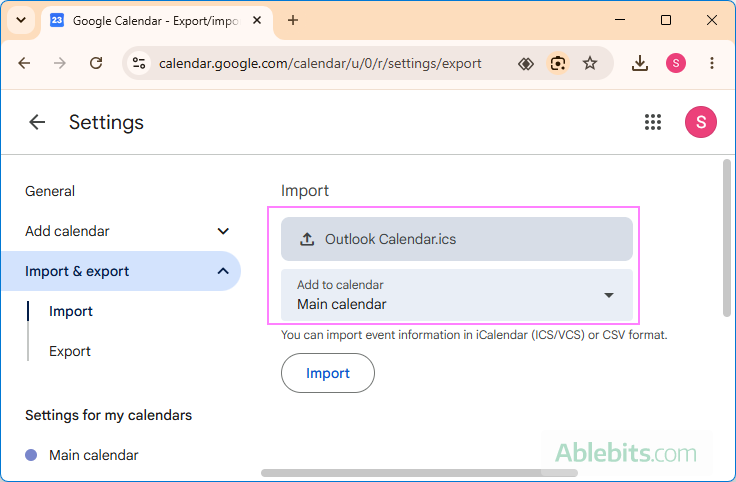Screen dimensions: 736x482
Task: Click the horizontal scrollbar
Action: click(x=419, y=473)
